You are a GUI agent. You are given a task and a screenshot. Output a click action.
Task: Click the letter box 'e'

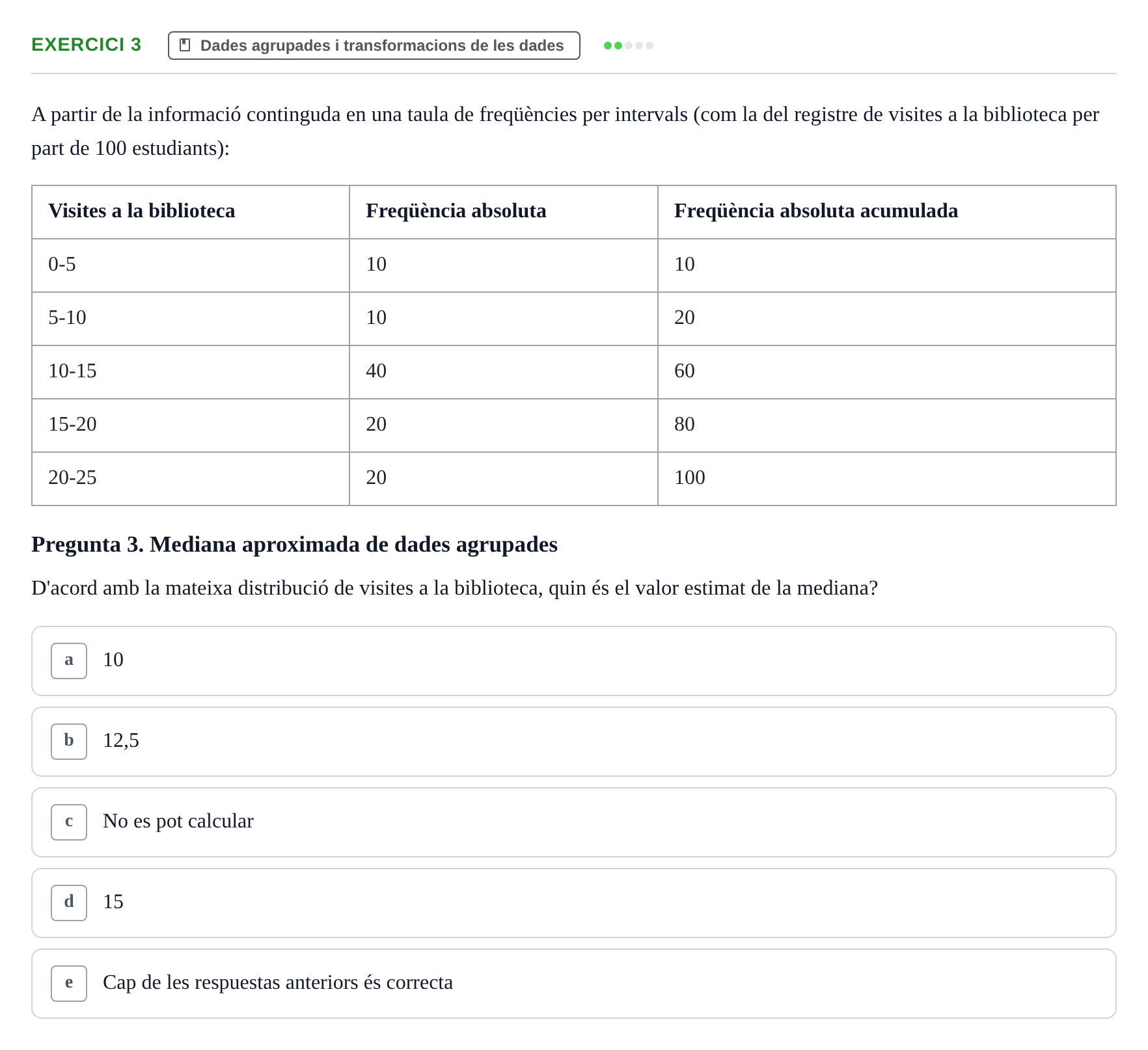(69, 984)
